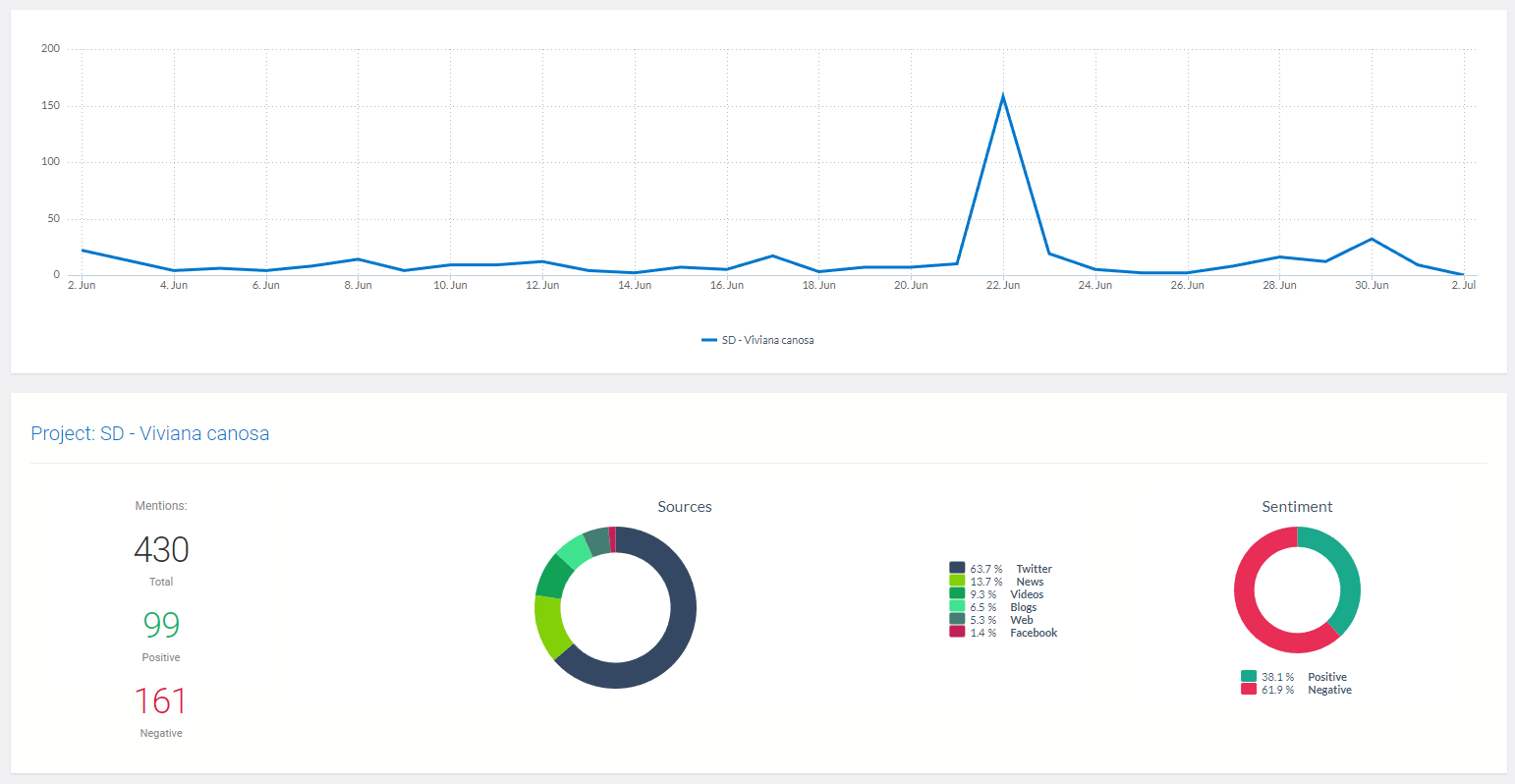Click the News color swatch in Sources legend
This screenshot has width=1515, height=784.
(x=957, y=581)
